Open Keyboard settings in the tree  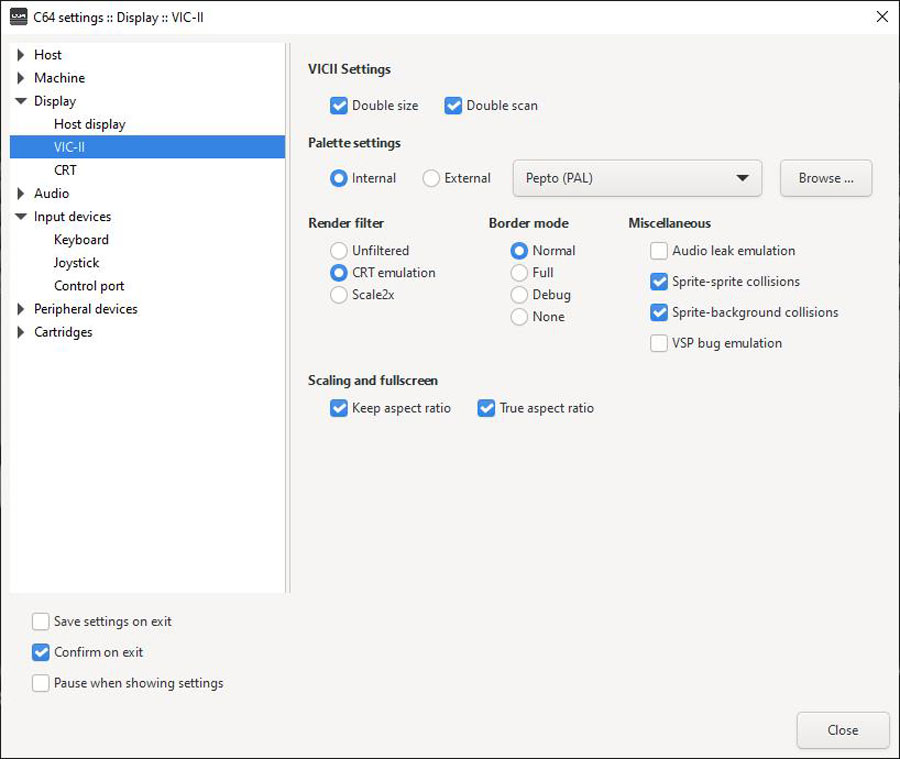(x=81, y=239)
